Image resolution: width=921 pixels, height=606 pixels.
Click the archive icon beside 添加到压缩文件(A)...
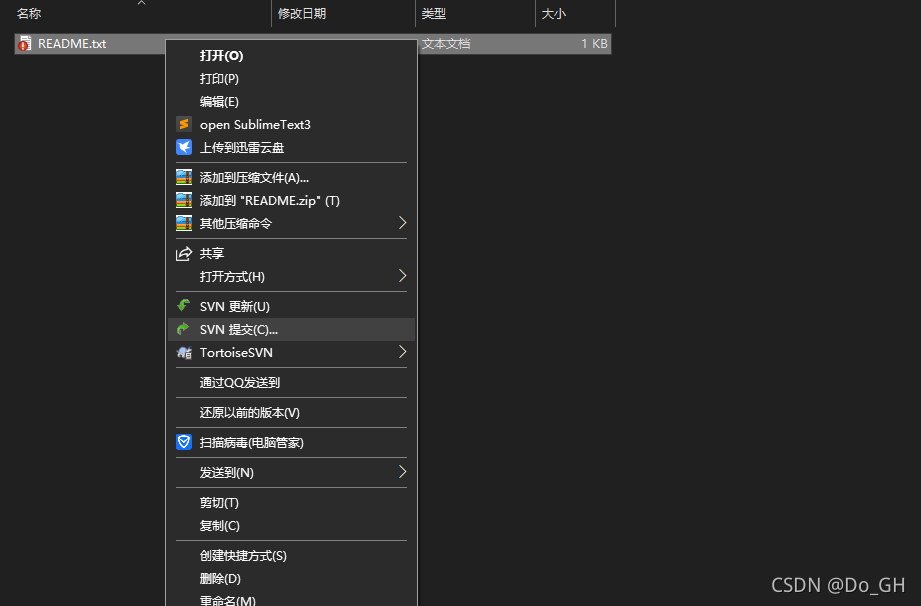[184, 177]
